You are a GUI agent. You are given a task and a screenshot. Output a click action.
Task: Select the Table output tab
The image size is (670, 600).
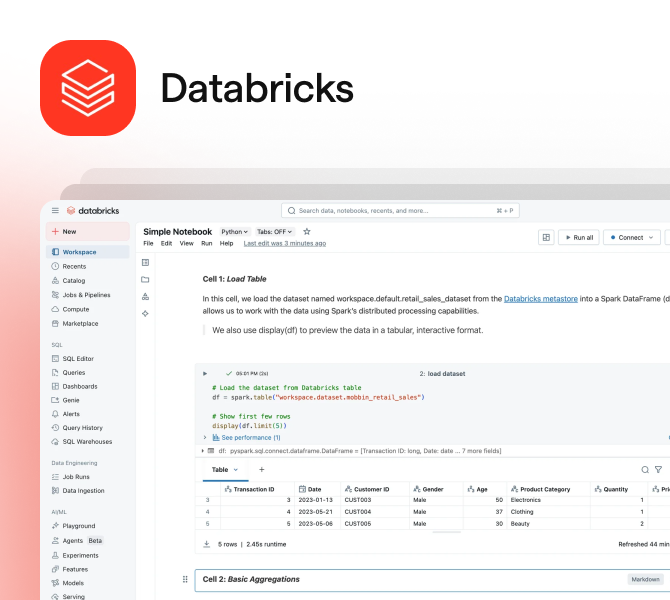tap(220, 470)
